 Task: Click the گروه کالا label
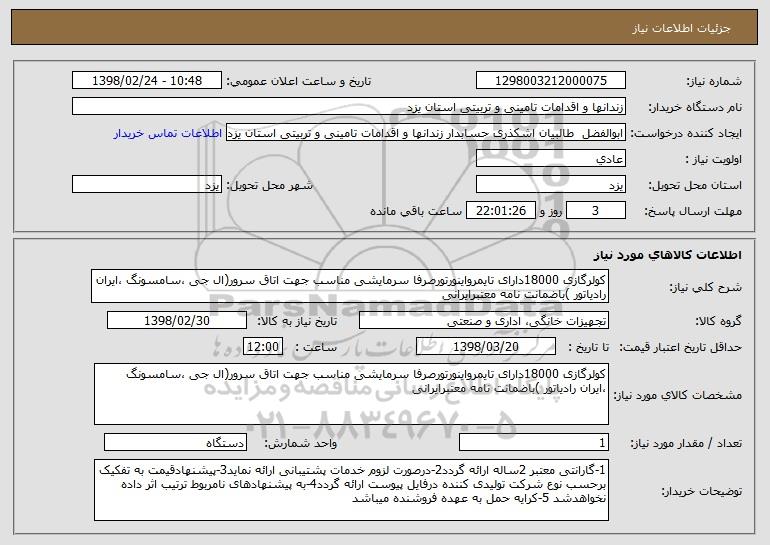[x=718, y=322]
